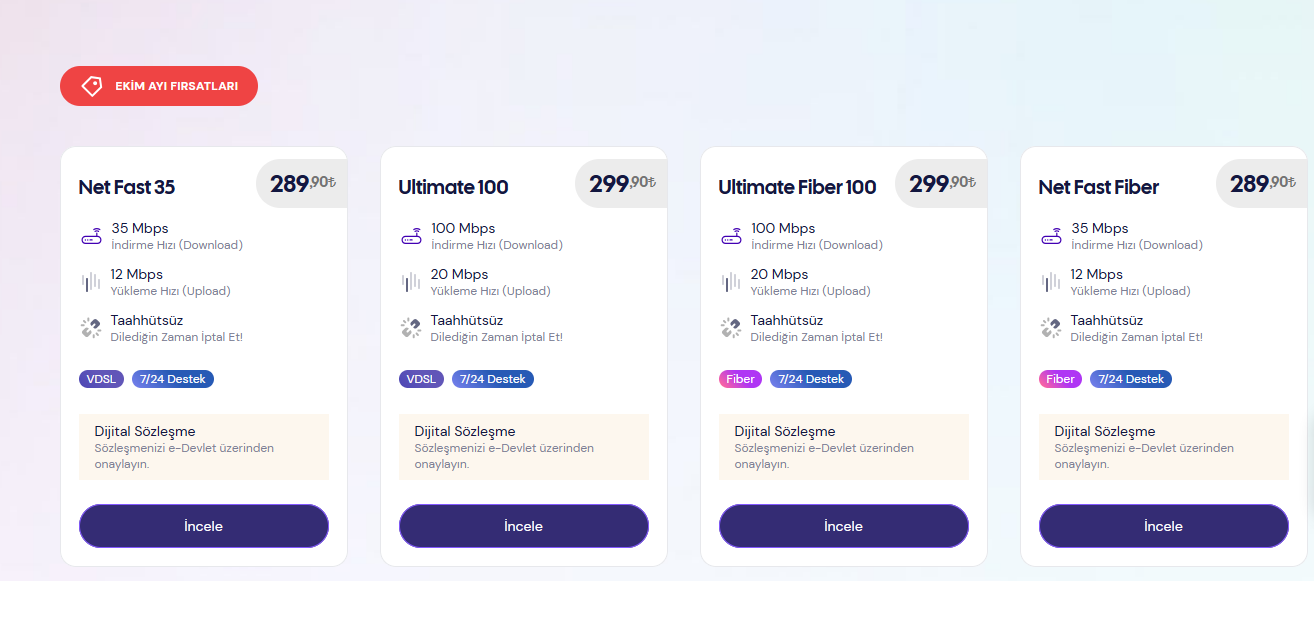Click router download icon on Net Fast 35

pos(91,237)
